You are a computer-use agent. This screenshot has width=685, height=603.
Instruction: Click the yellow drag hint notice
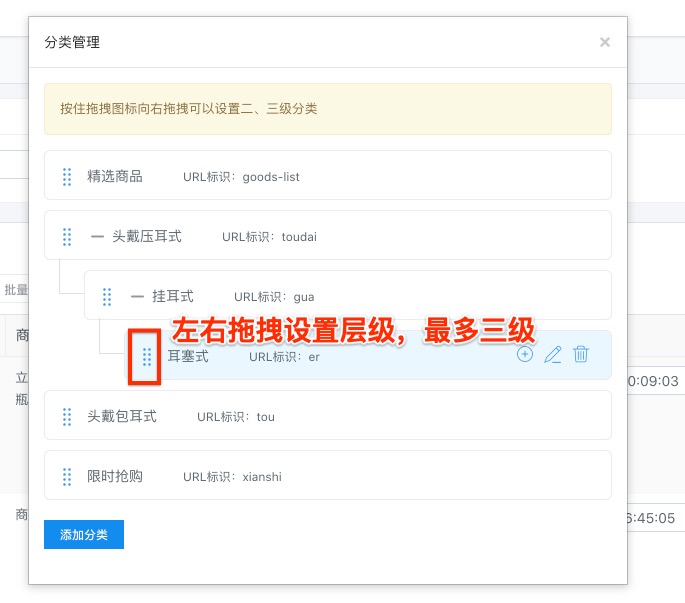327,108
